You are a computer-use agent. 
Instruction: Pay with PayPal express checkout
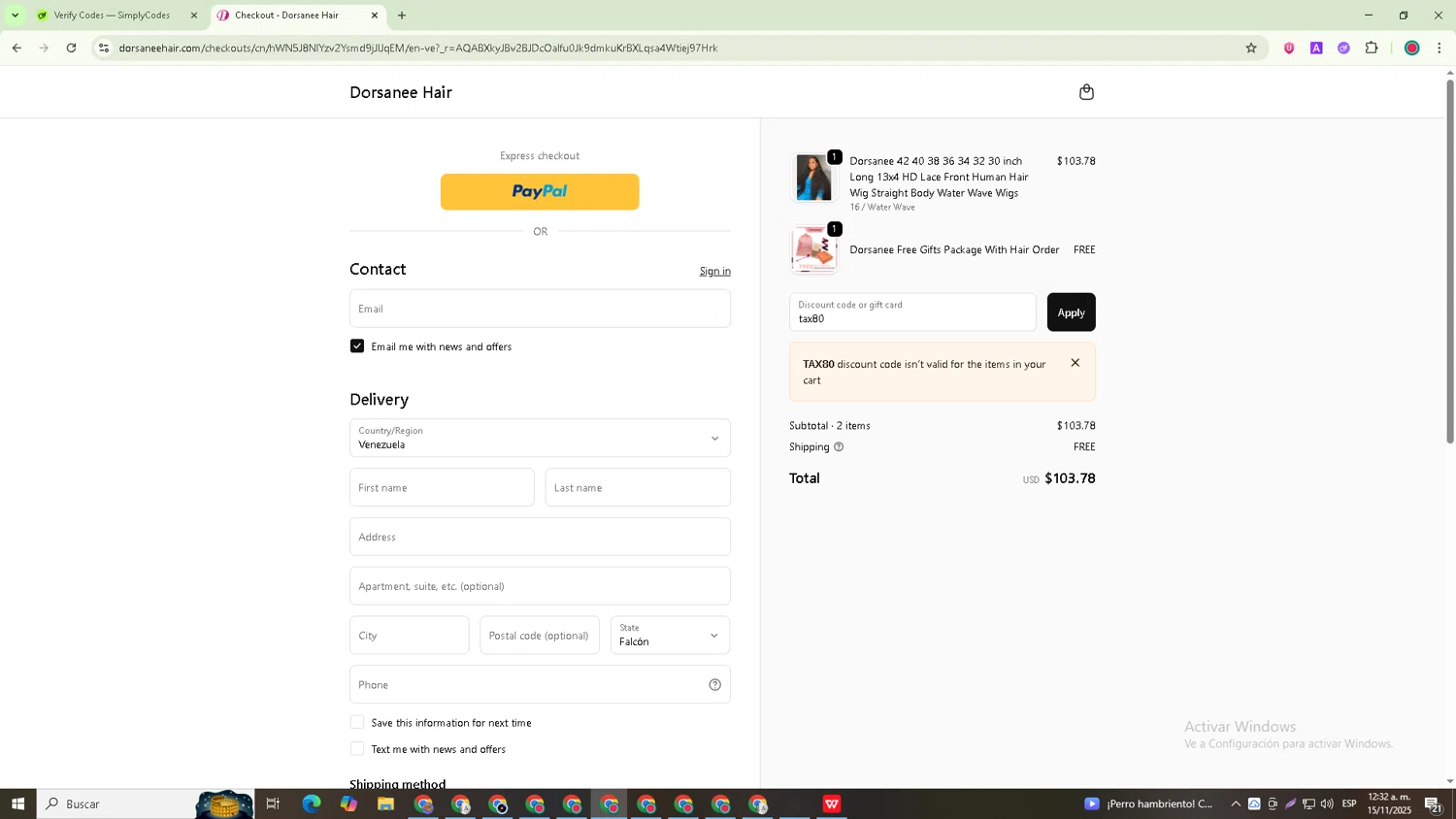(x=540, y=192)
